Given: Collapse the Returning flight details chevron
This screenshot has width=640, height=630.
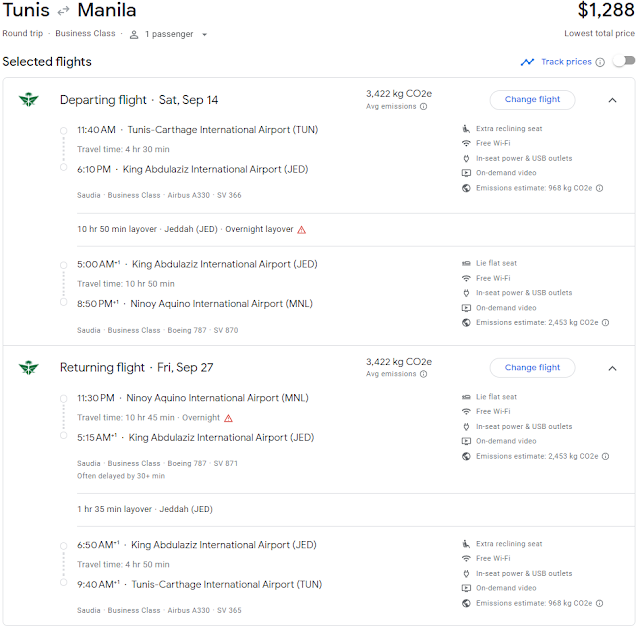Looking at the screenshot, I should coord(612,368).
